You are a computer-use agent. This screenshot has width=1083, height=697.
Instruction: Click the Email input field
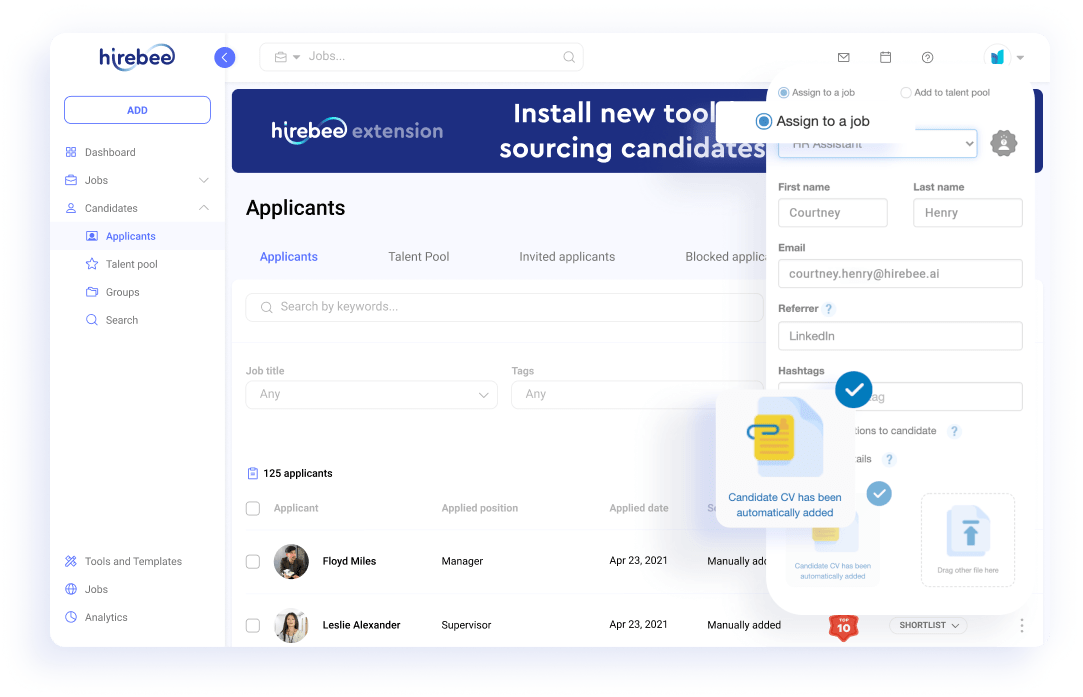[x=900, y=274]
